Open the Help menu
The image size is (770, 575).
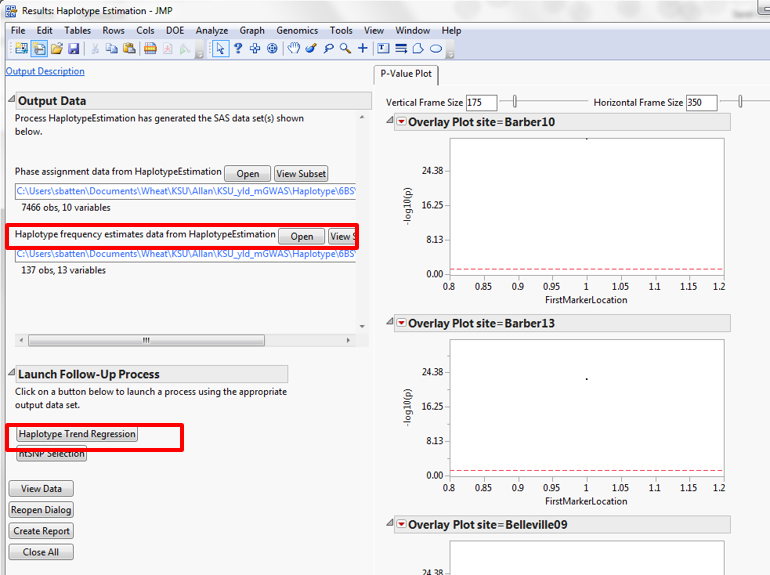(451, 30)
